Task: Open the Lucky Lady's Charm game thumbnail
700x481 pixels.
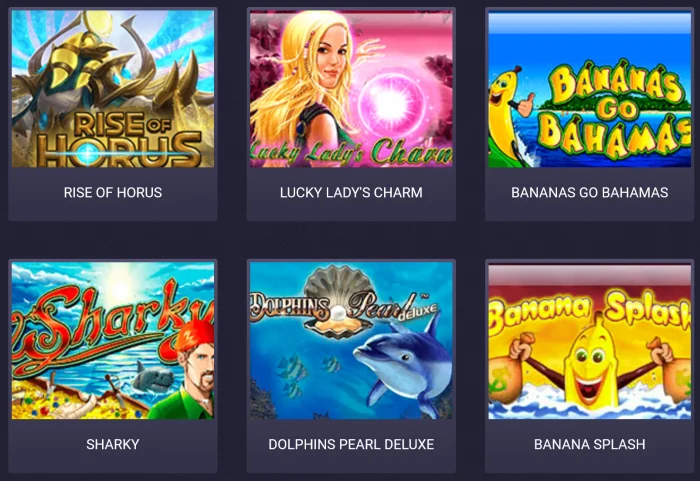Action: [x=351, y=89]
